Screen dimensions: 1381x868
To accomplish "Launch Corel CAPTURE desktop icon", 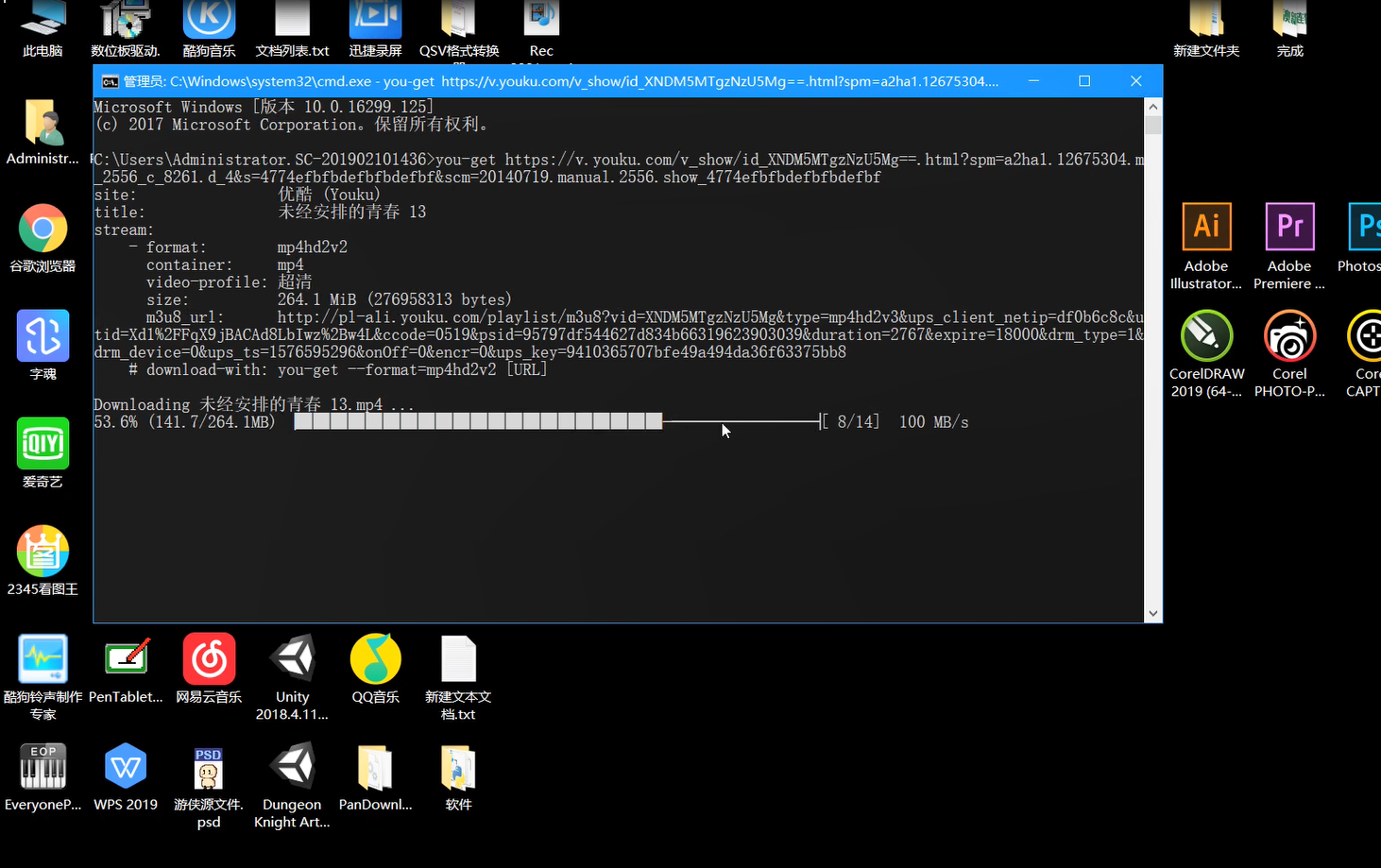I will 1363,353.
